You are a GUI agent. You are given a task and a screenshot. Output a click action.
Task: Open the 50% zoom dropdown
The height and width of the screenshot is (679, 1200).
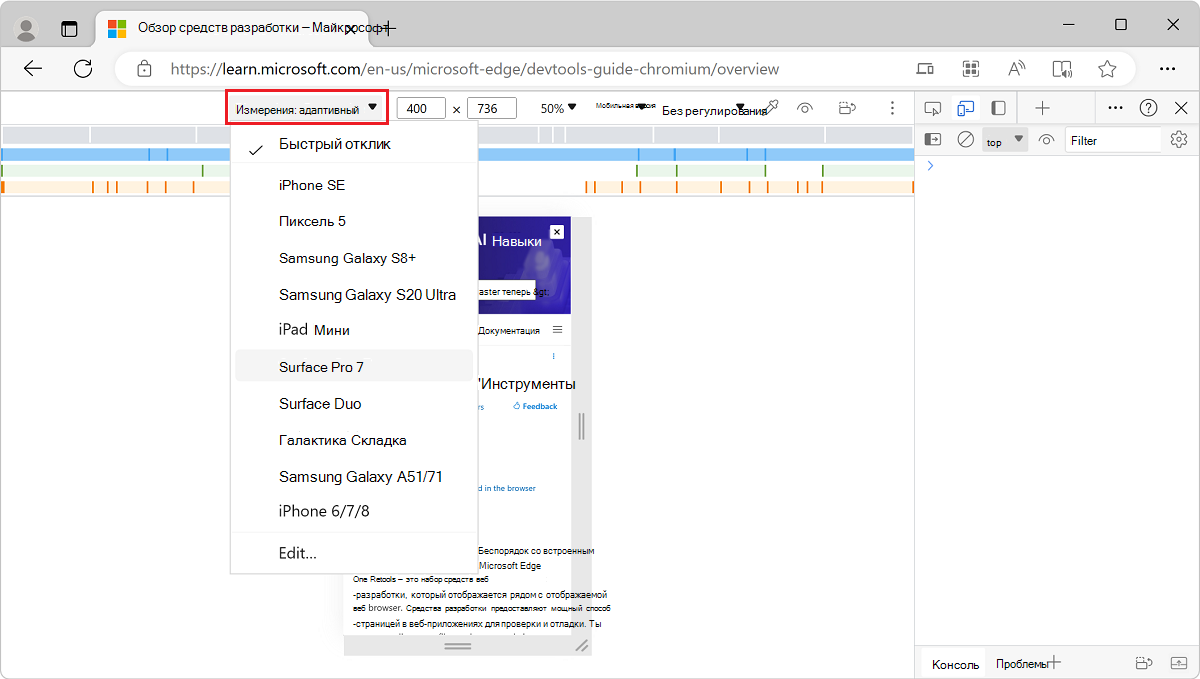[559, 108]
